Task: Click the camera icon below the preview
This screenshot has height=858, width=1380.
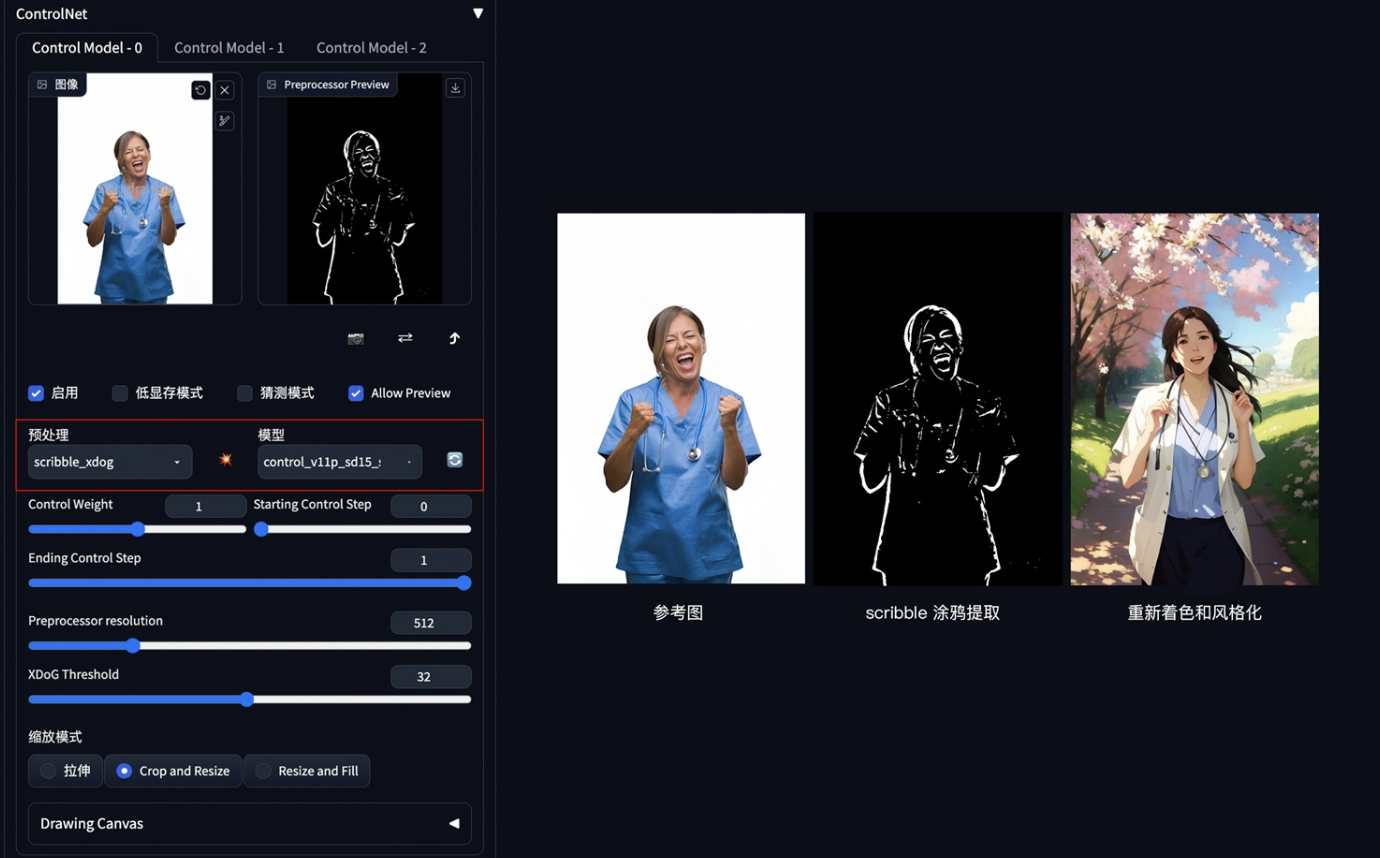Action: pyautogui.click(x=356, y=339)
